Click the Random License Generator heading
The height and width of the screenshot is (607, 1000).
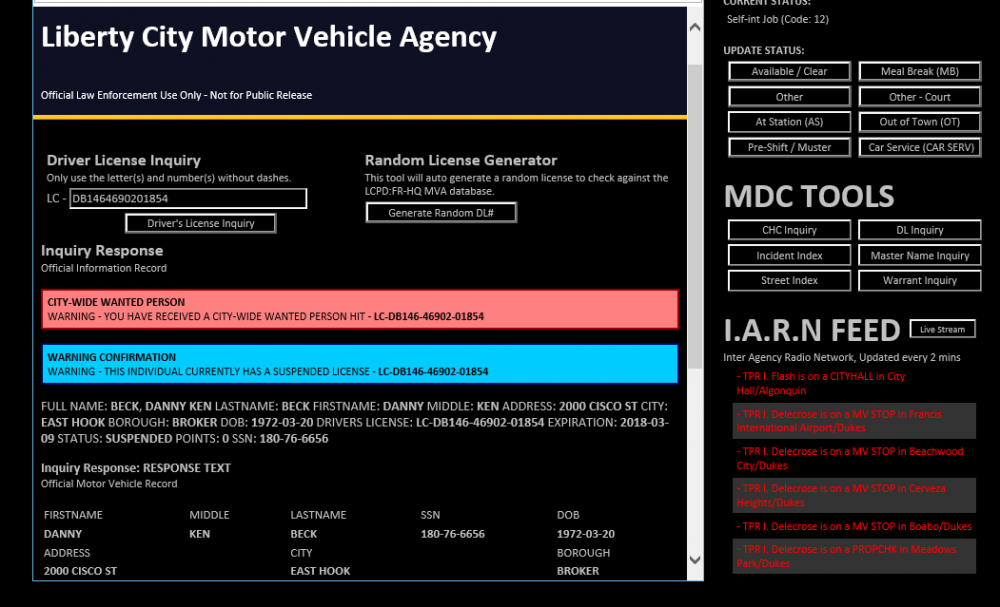click(x=461, y=160)
